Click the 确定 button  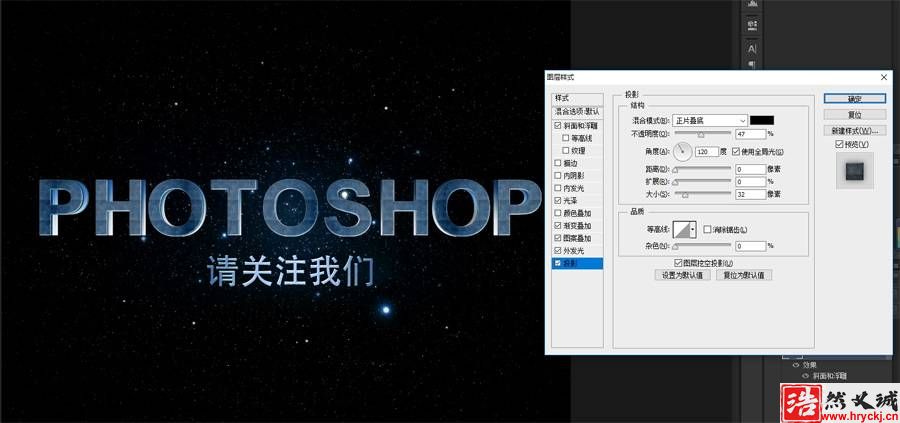[855, 99]
